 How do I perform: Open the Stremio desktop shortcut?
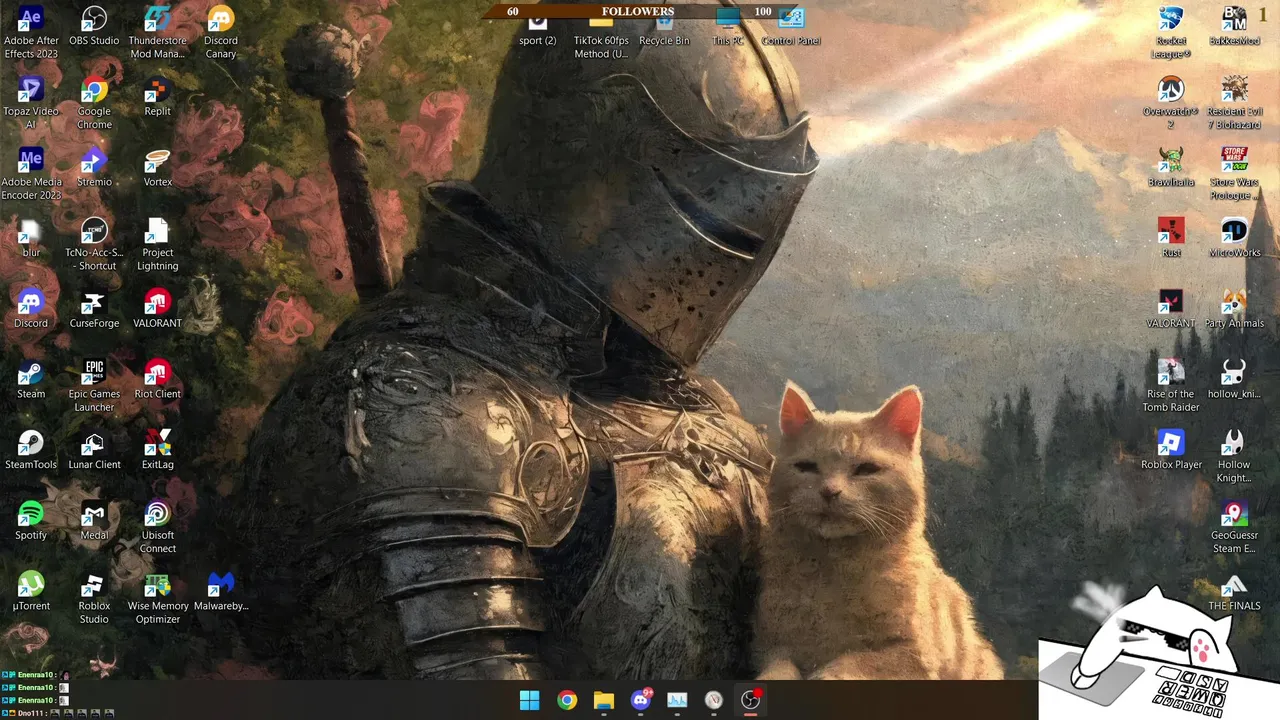[94, 167]
